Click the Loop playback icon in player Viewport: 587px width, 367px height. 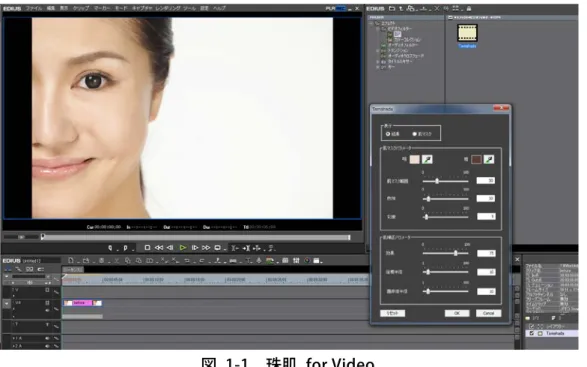point(218,248)
